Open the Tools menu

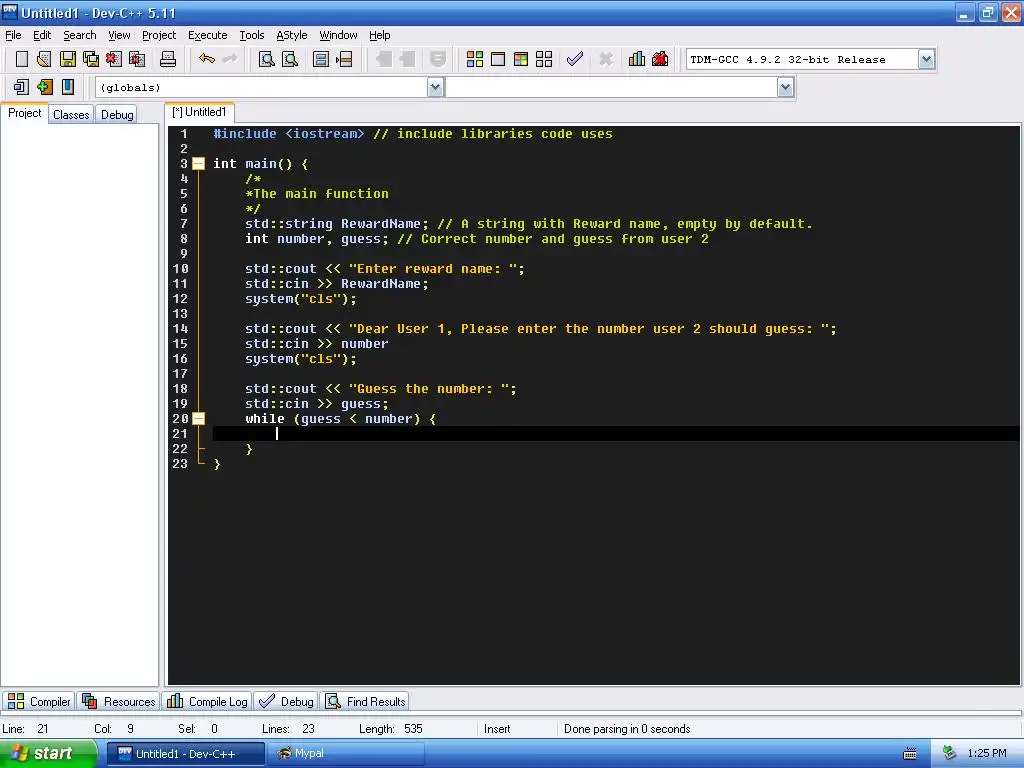(x=251, y=35)
